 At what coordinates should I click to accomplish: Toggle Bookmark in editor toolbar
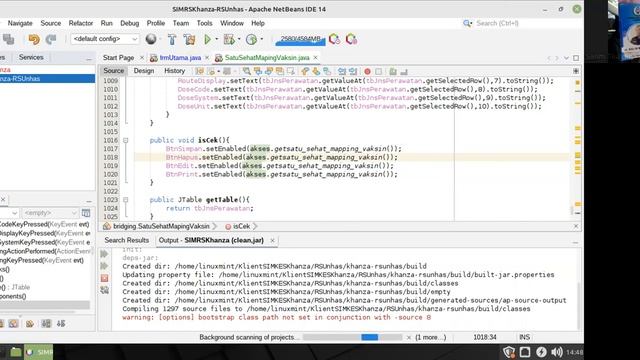[x=327, y=71]
